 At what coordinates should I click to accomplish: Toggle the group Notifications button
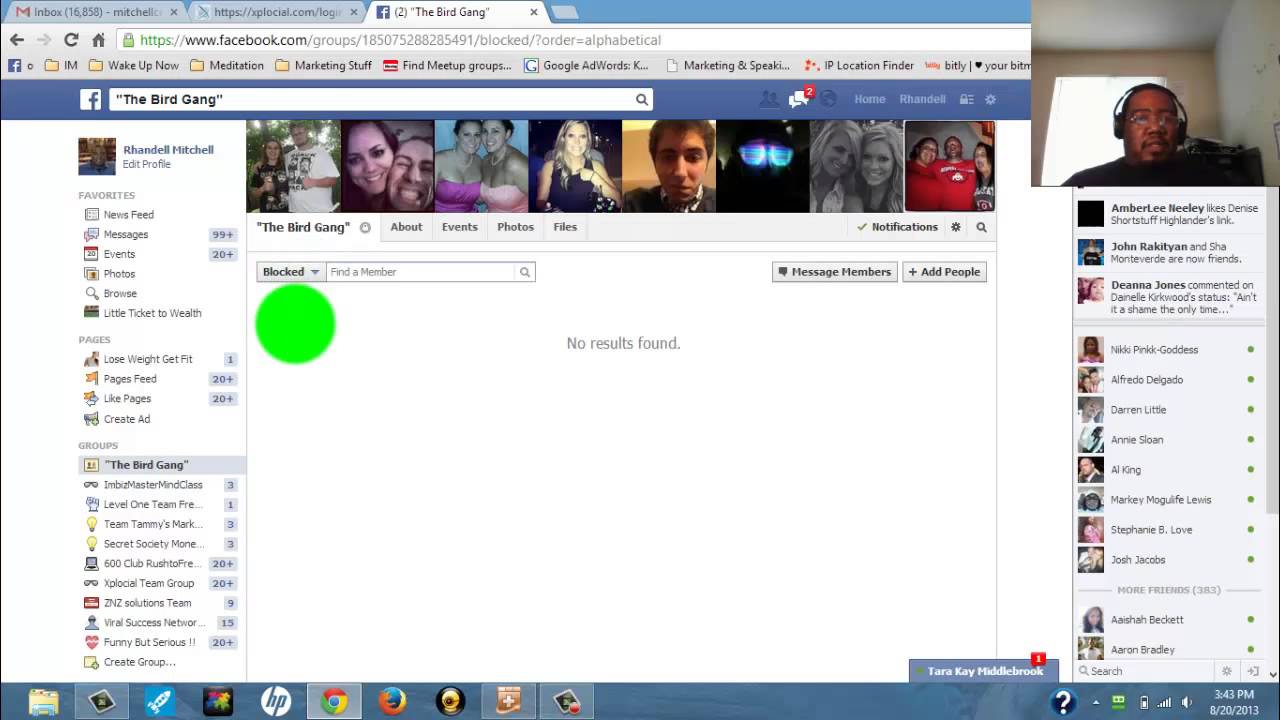pyautogui.click(x=897, y=227)
